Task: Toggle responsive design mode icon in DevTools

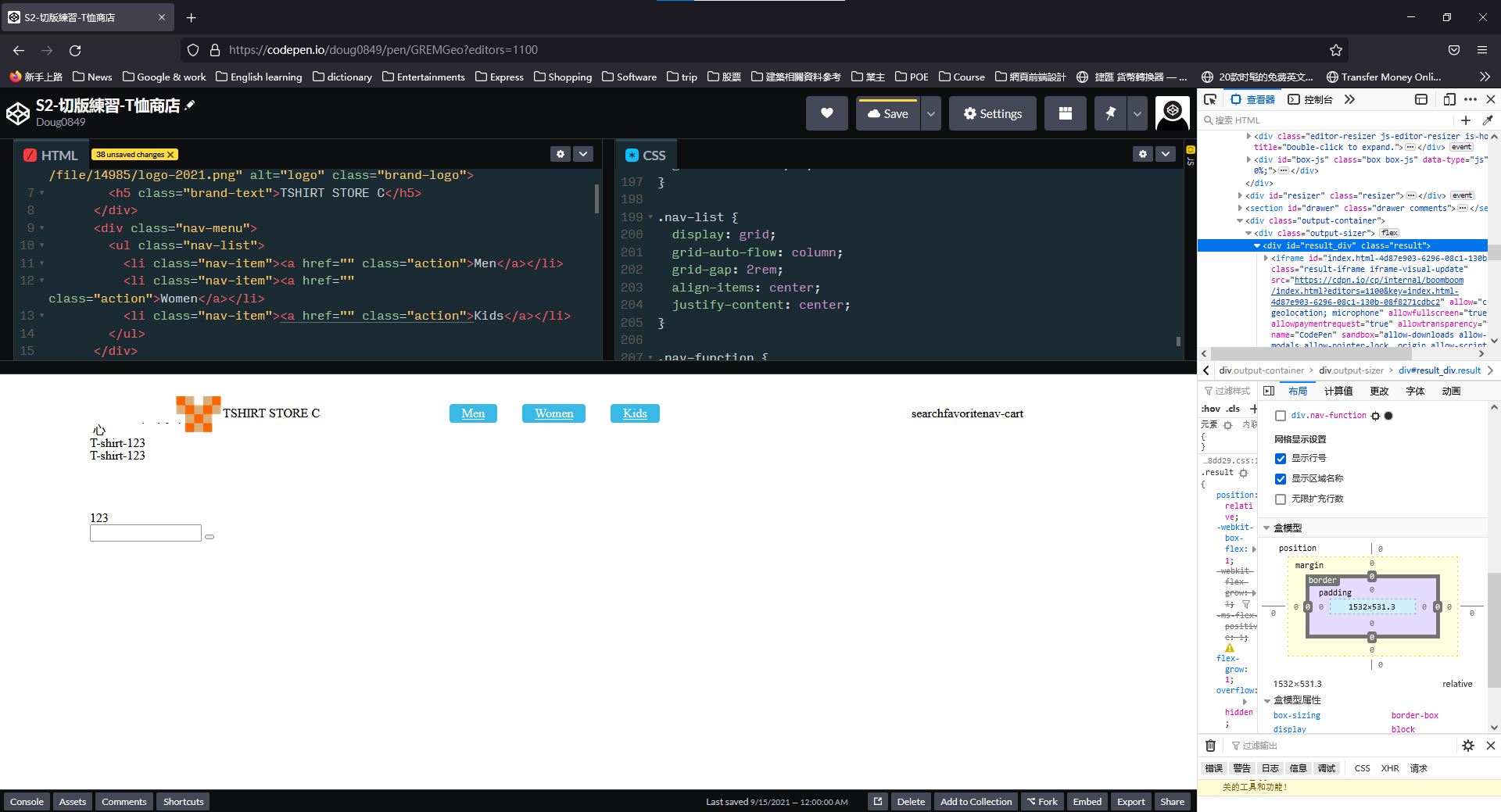Action: 1449,99
